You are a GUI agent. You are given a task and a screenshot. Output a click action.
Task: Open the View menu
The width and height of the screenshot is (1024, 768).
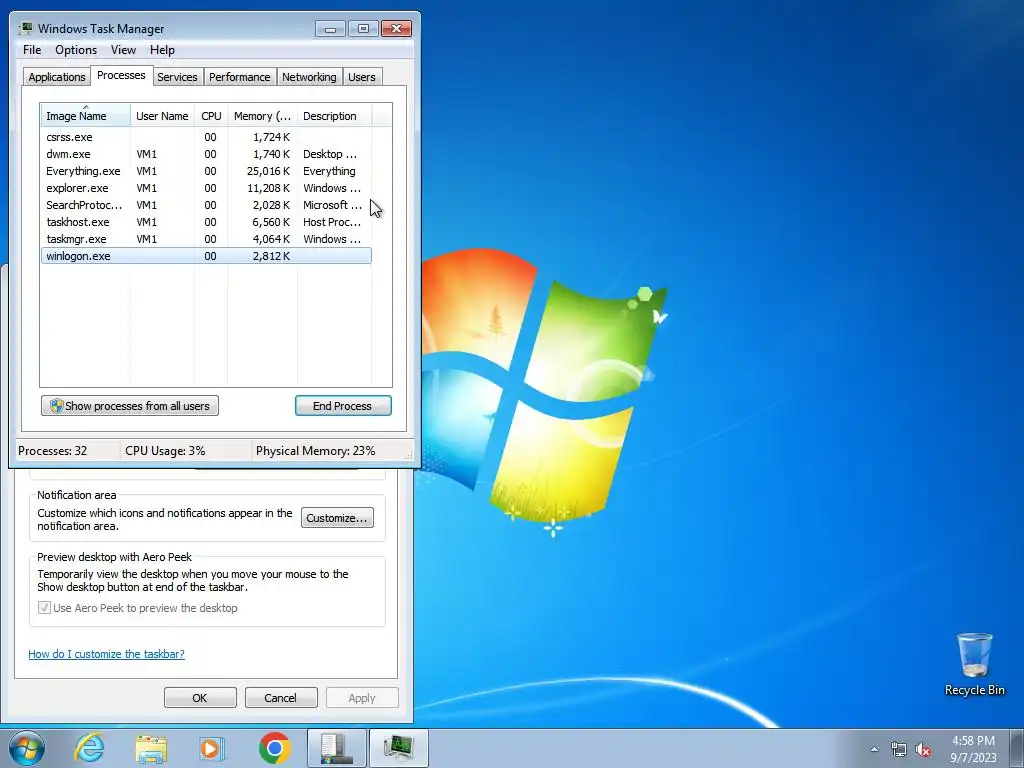point(123,50)
